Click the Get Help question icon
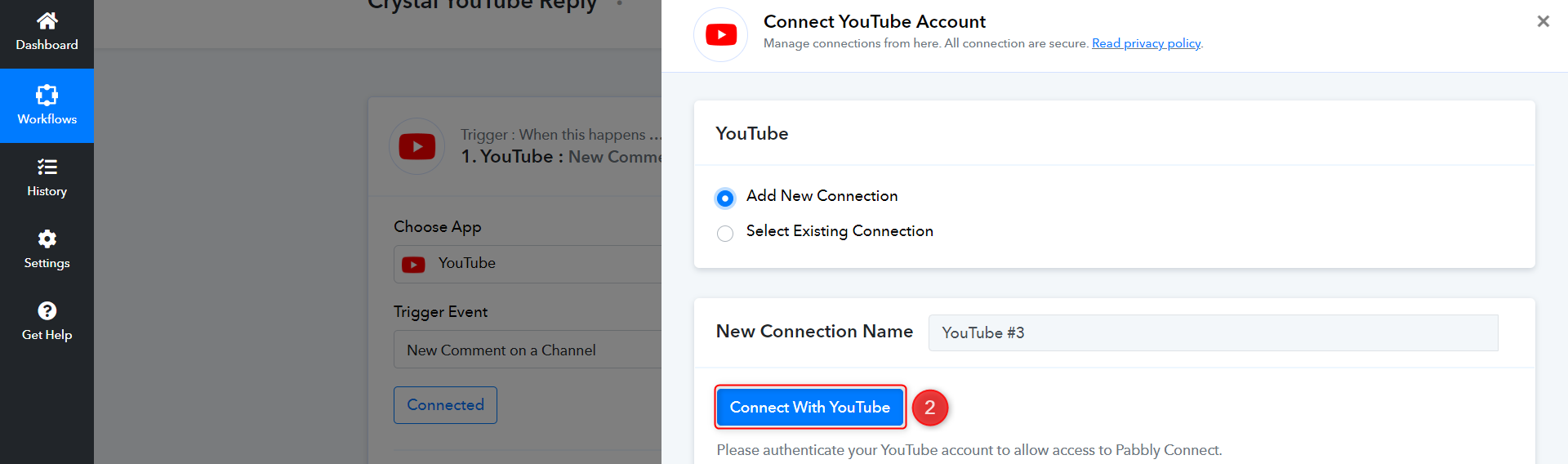Viewport: 1568px width, 464px height. click(47, 310)
